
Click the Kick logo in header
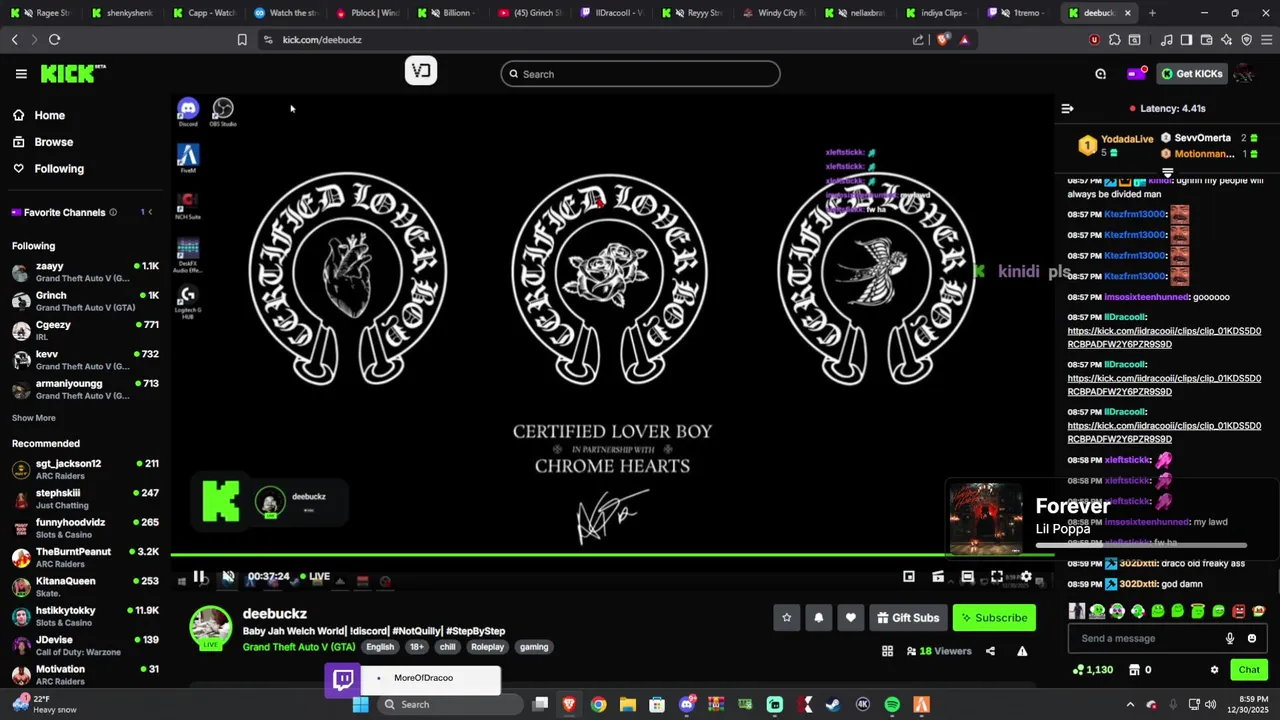(x=72, y=73)
